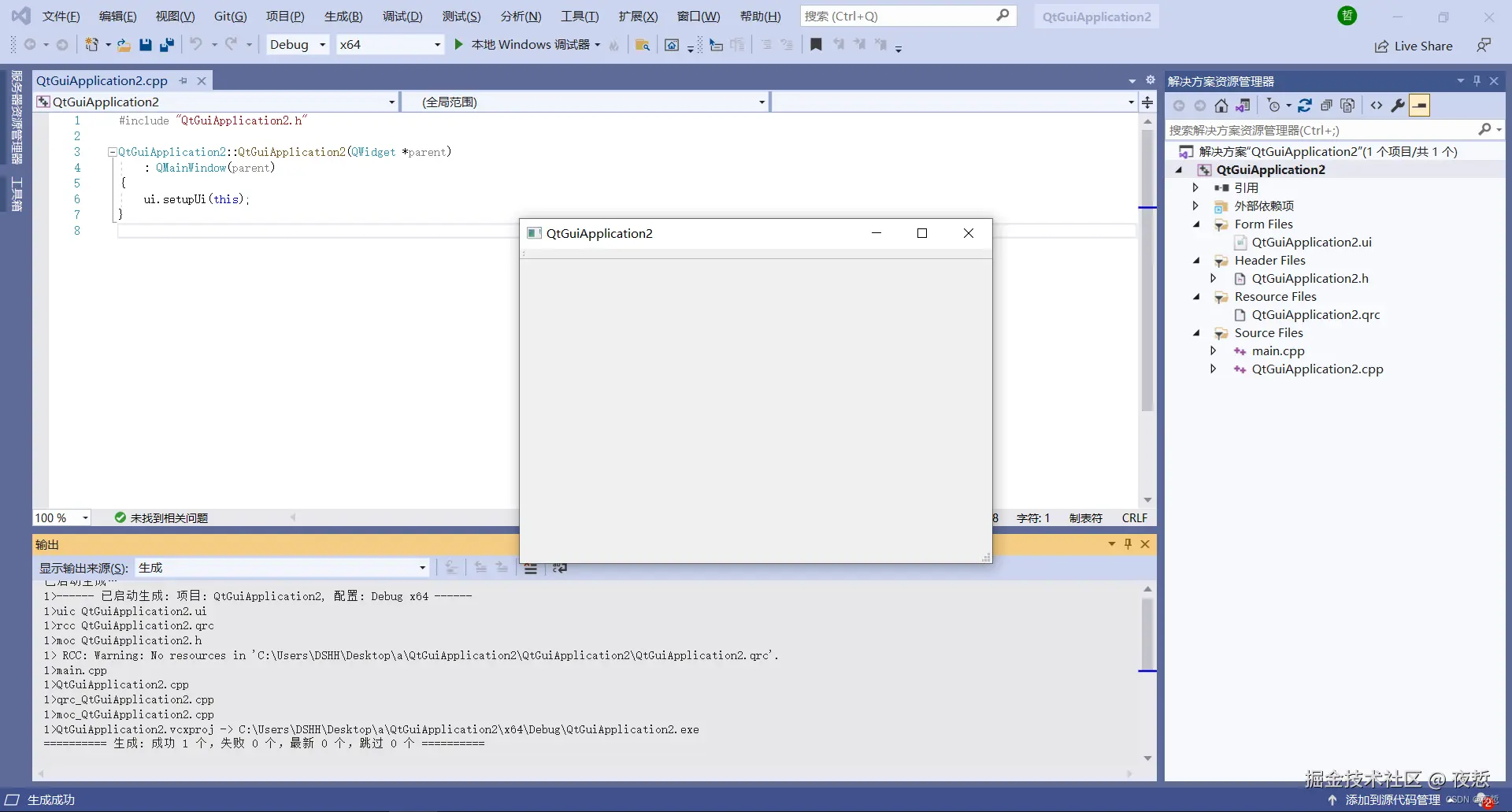1512x812 pixels.
Task: Open the Debug configuration dropdown
Action: pos(297,45)
